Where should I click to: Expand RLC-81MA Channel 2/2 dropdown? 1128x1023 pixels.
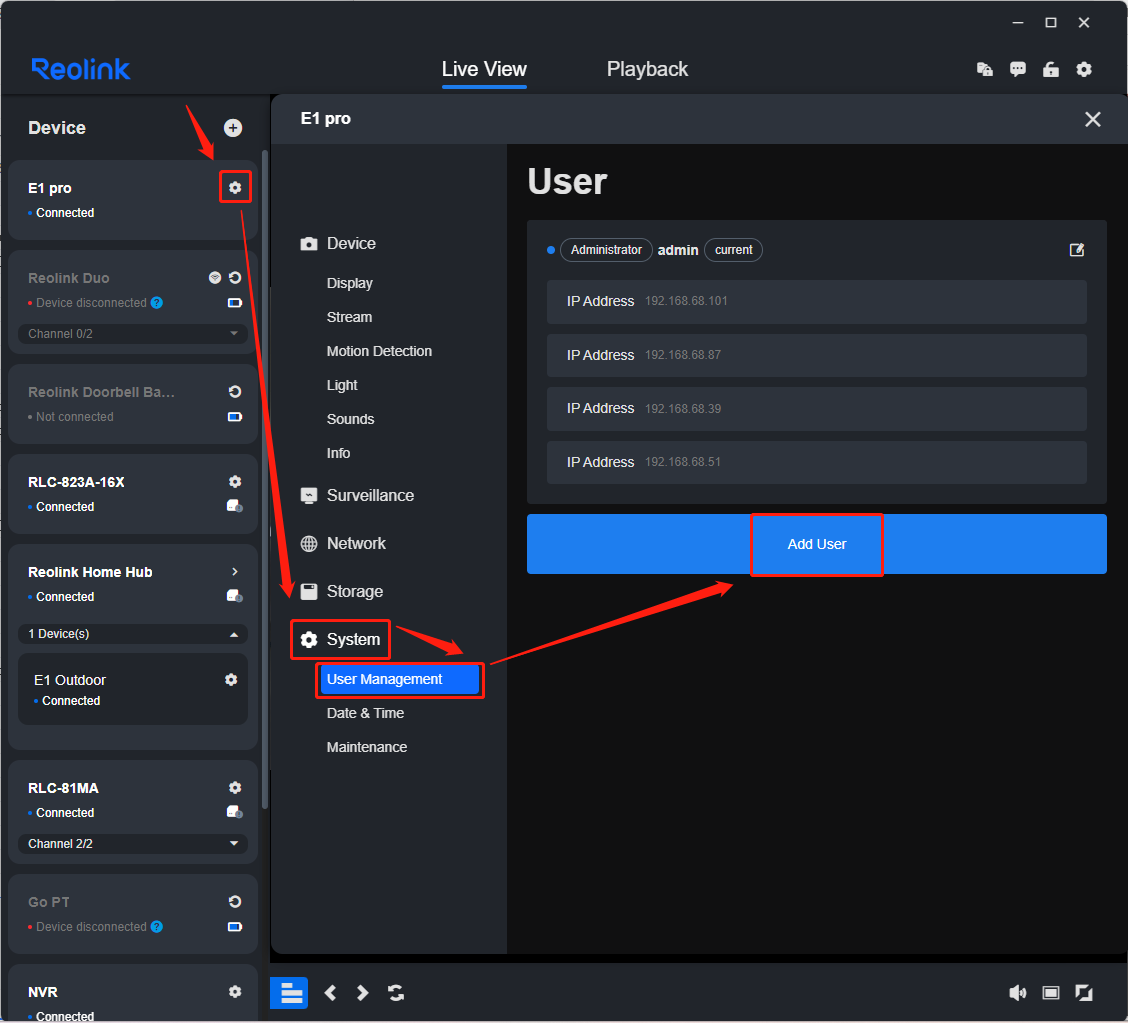133,844
